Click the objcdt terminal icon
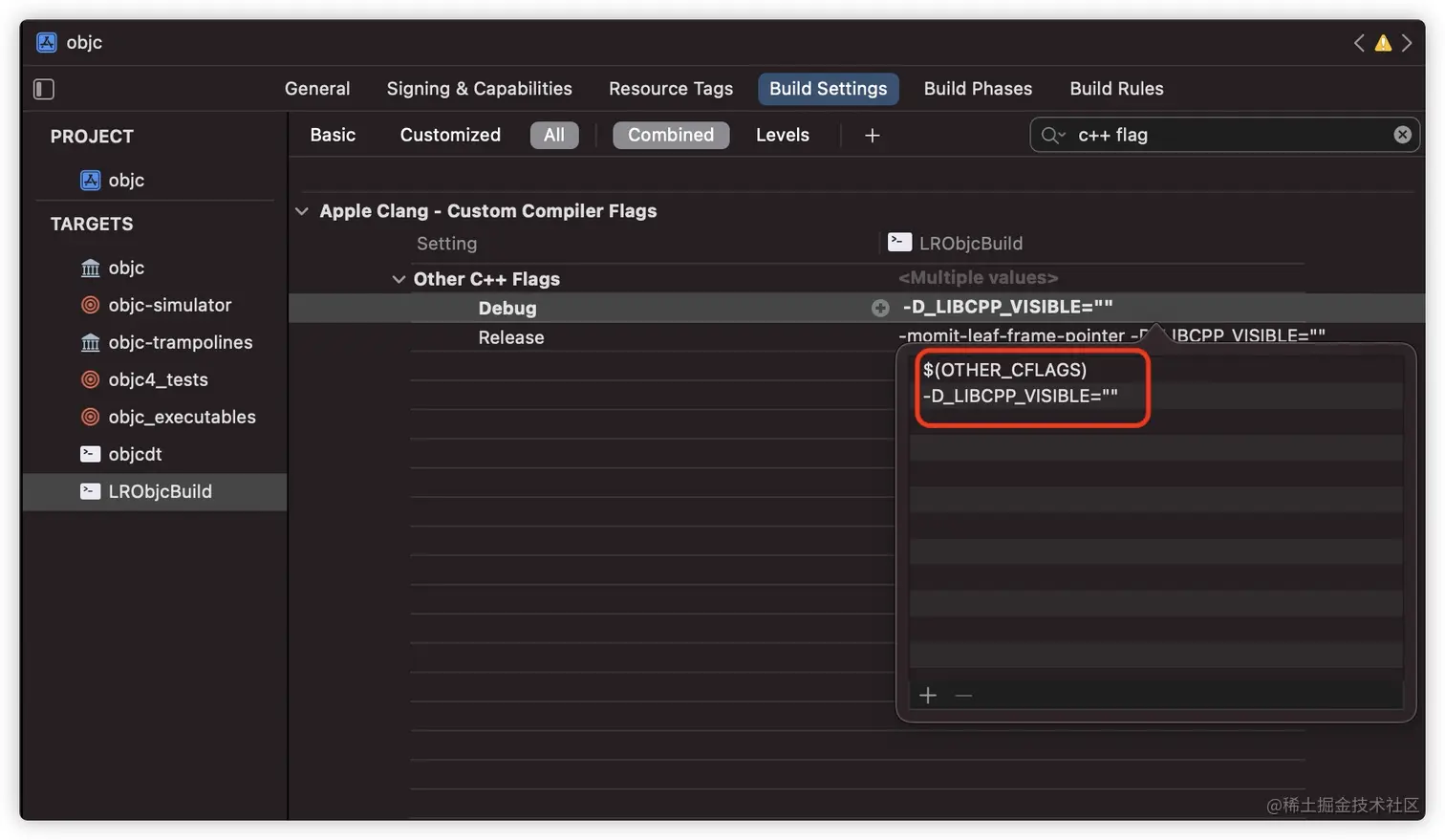The height and width of the screenshot is (840, 1445). click(x=90, y=454)
